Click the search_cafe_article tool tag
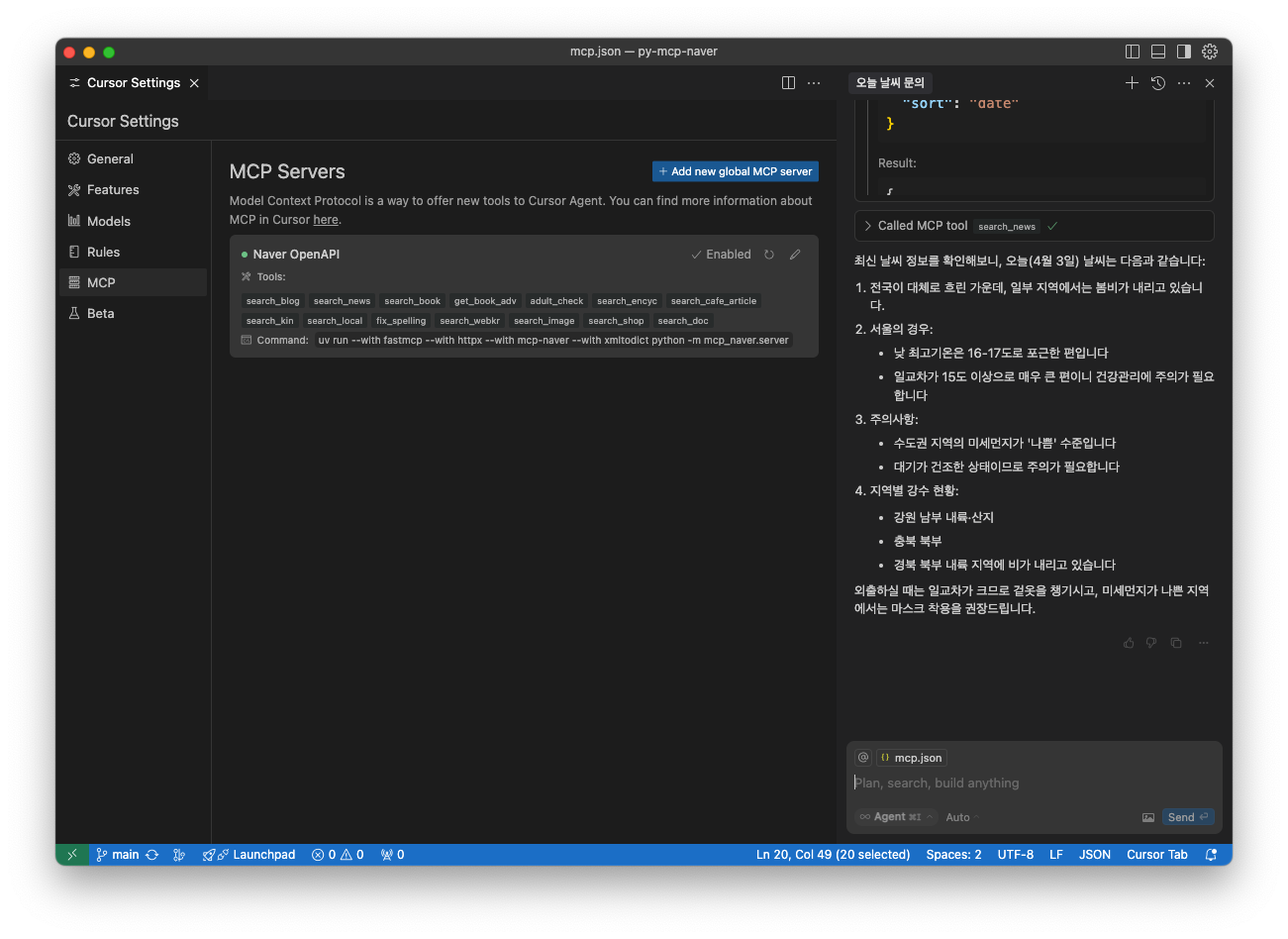The width and height of the screenshot is (1288, 939). [714, 301]
